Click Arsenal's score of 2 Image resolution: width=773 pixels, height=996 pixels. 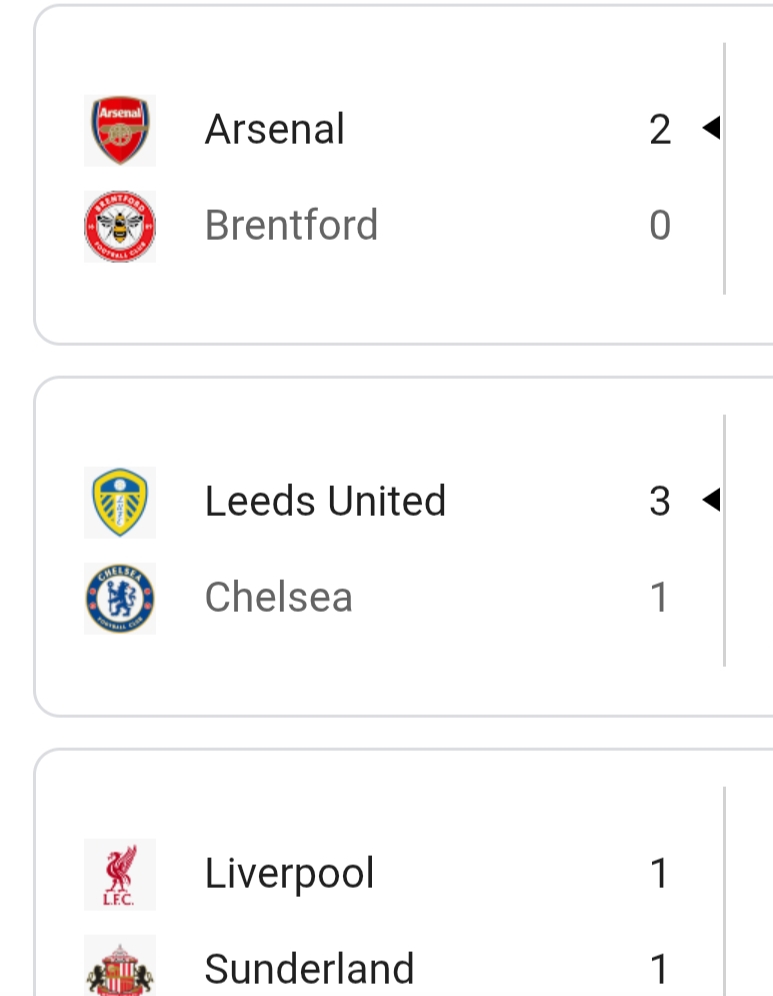(660, 130)
